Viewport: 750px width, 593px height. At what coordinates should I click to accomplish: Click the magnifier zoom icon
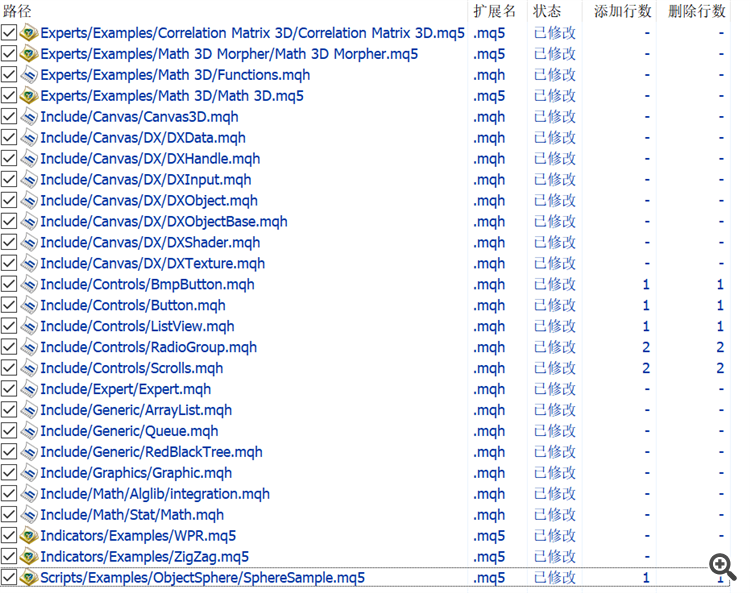(722, 567)
